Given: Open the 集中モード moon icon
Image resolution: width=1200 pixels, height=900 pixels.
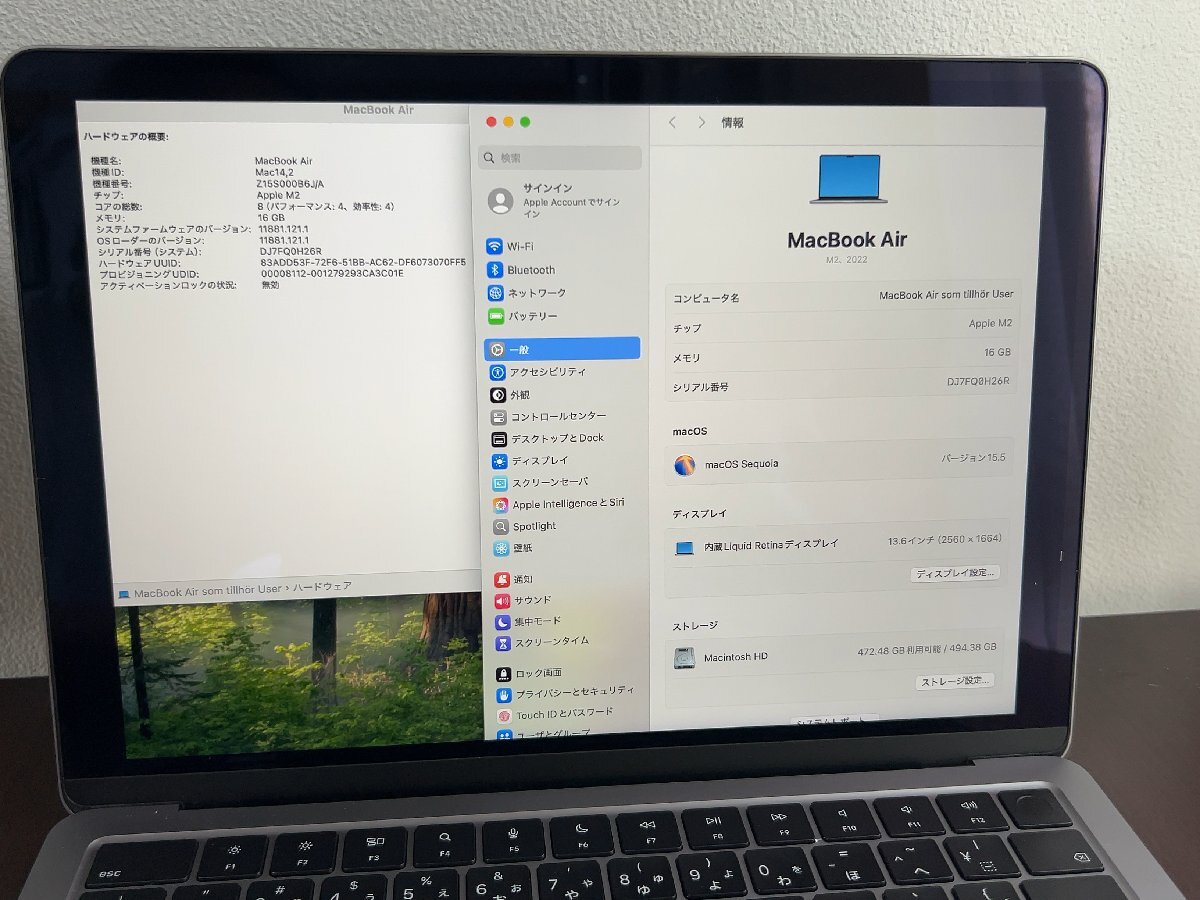Looking at the screenshot, I should pyautogui.click(x=503, y=622).
